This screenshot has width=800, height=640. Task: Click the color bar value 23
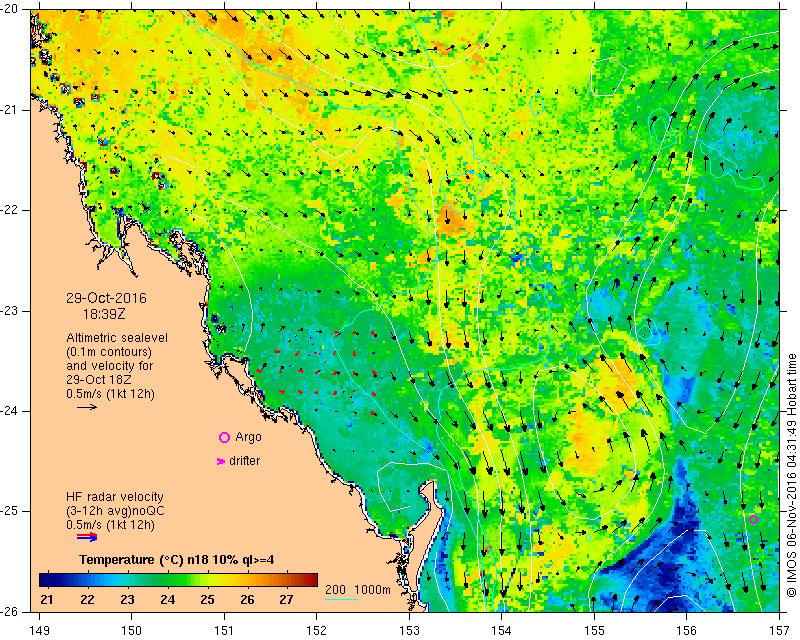click(127, 599)
